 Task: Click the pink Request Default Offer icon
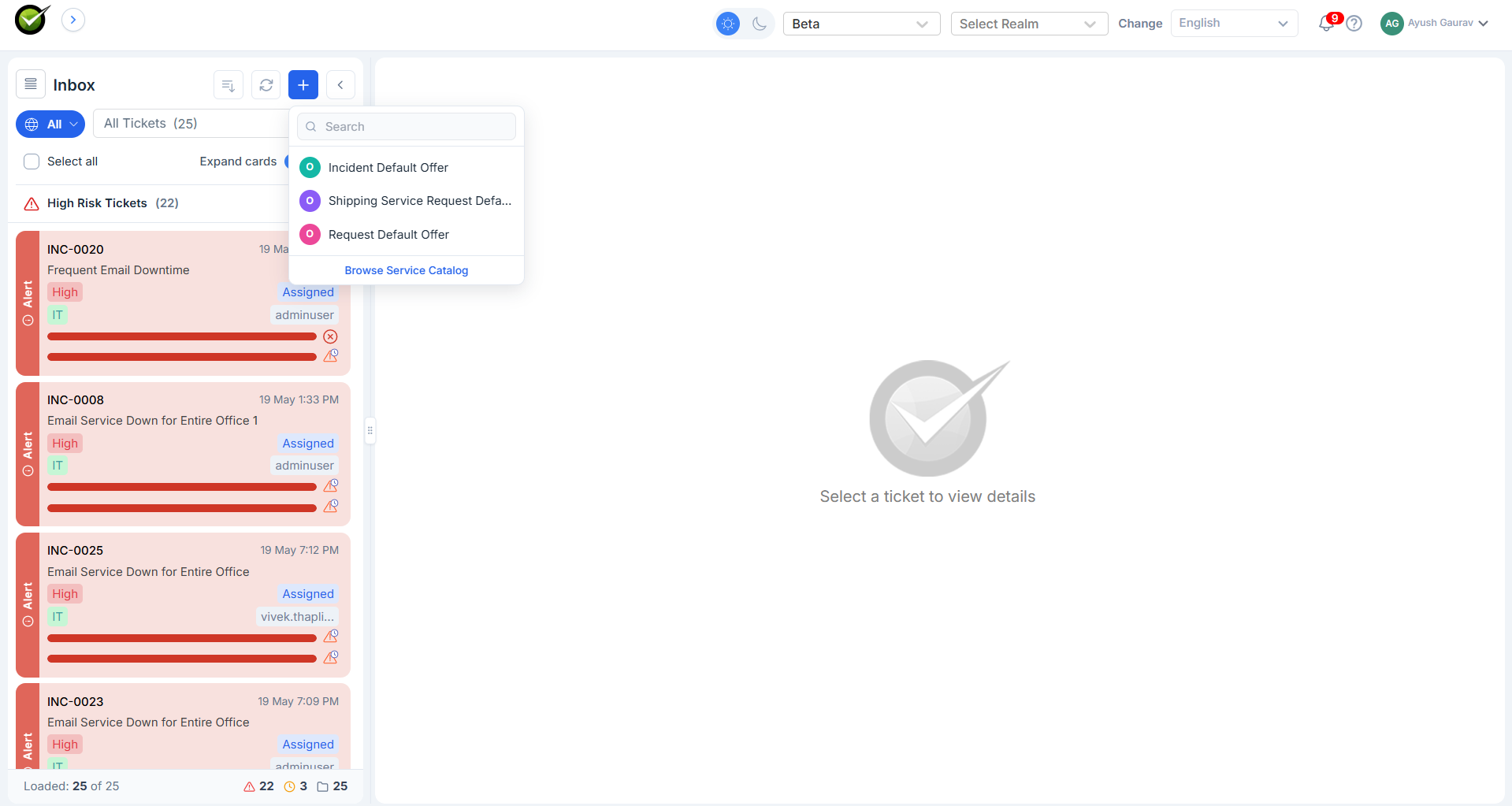pyautogui.click(x=310, y=234)
